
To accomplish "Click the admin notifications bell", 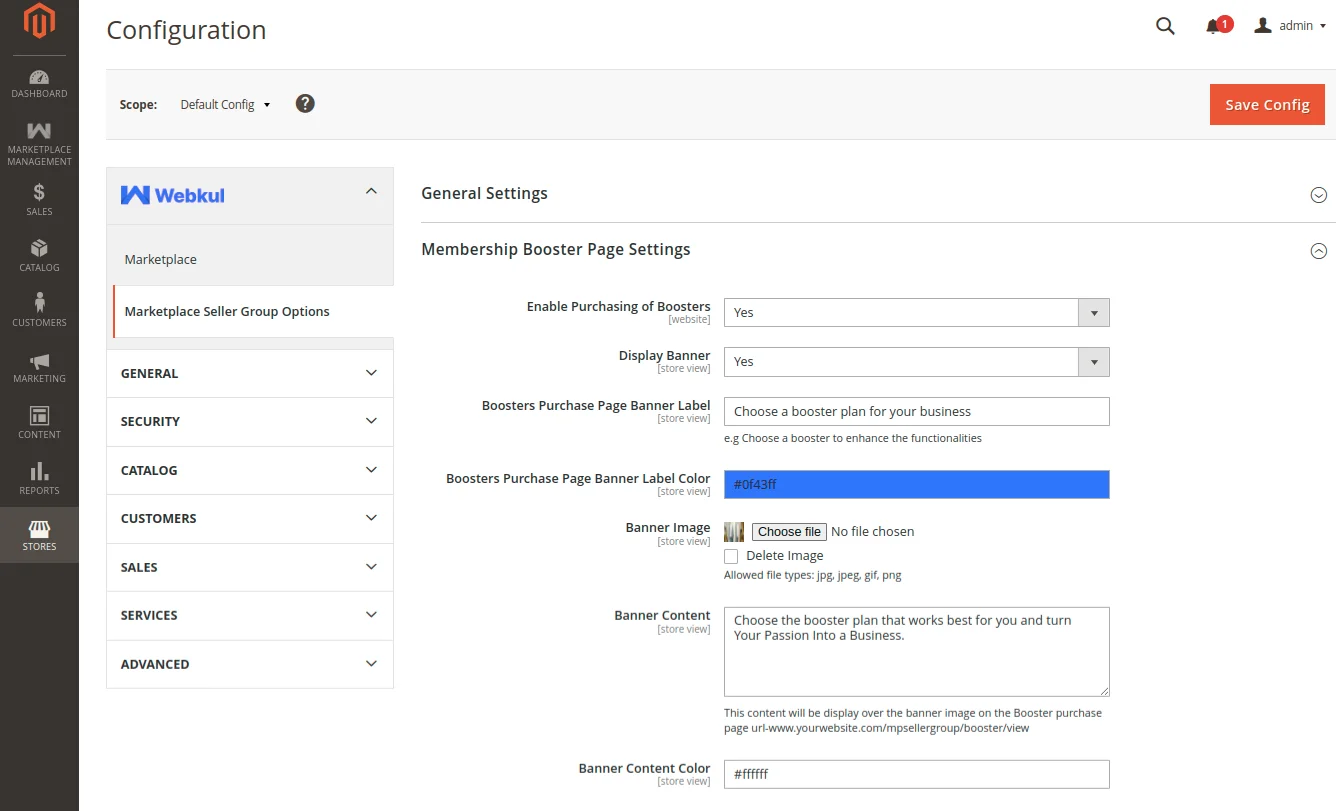I will (x=1213, y=25).
